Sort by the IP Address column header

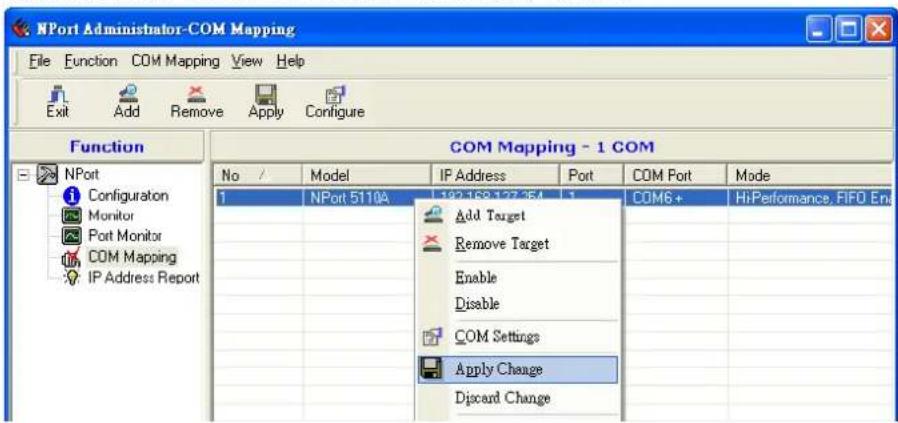495,176
